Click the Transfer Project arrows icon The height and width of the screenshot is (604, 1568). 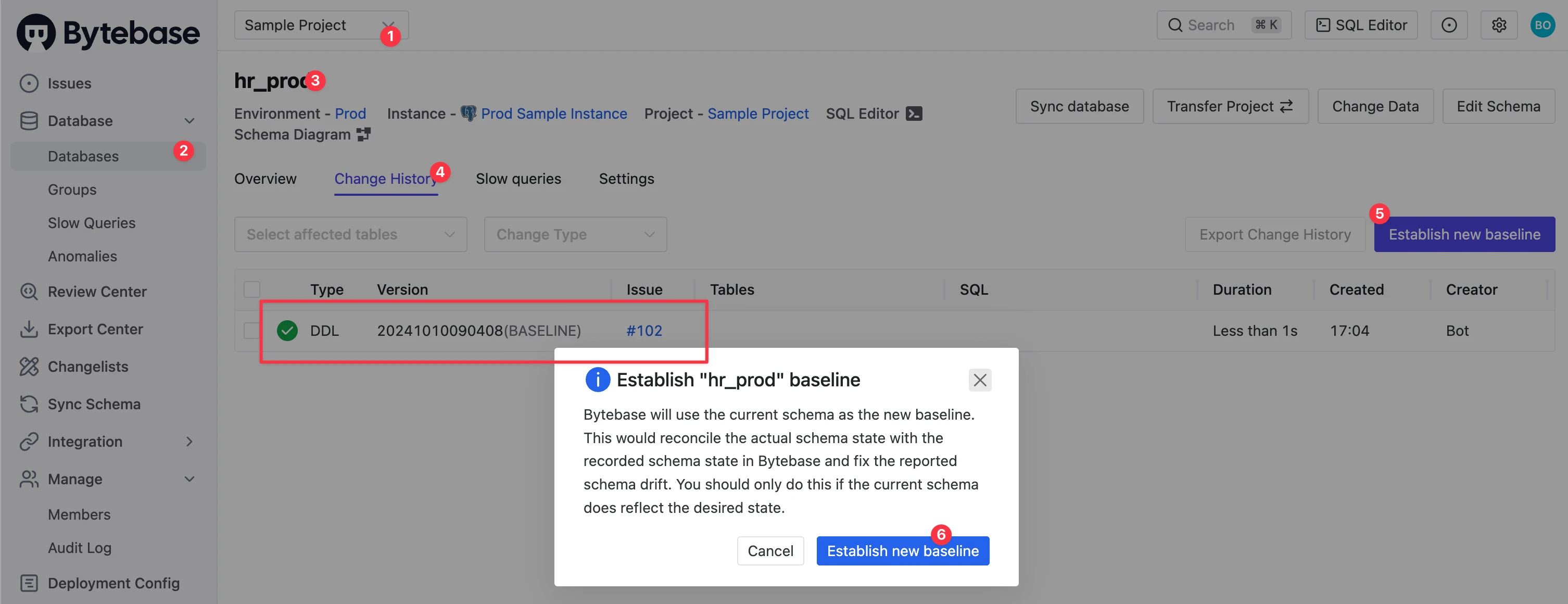pyautogui.click(x=1286, y=107)
